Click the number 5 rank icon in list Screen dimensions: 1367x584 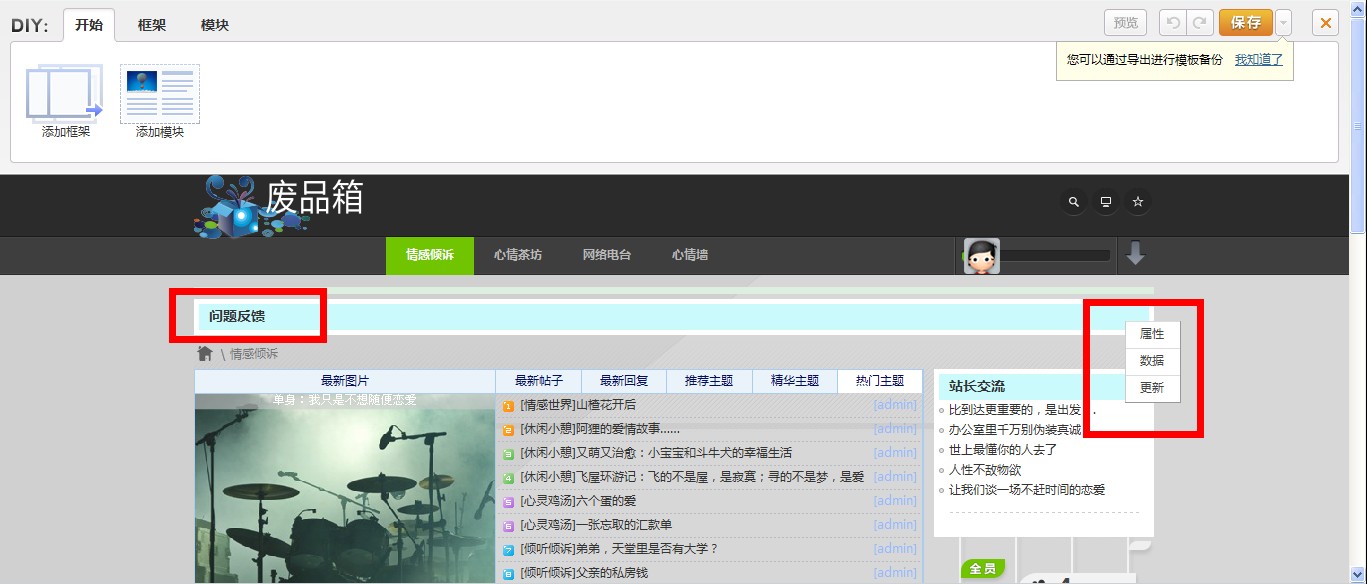point(508,502)
